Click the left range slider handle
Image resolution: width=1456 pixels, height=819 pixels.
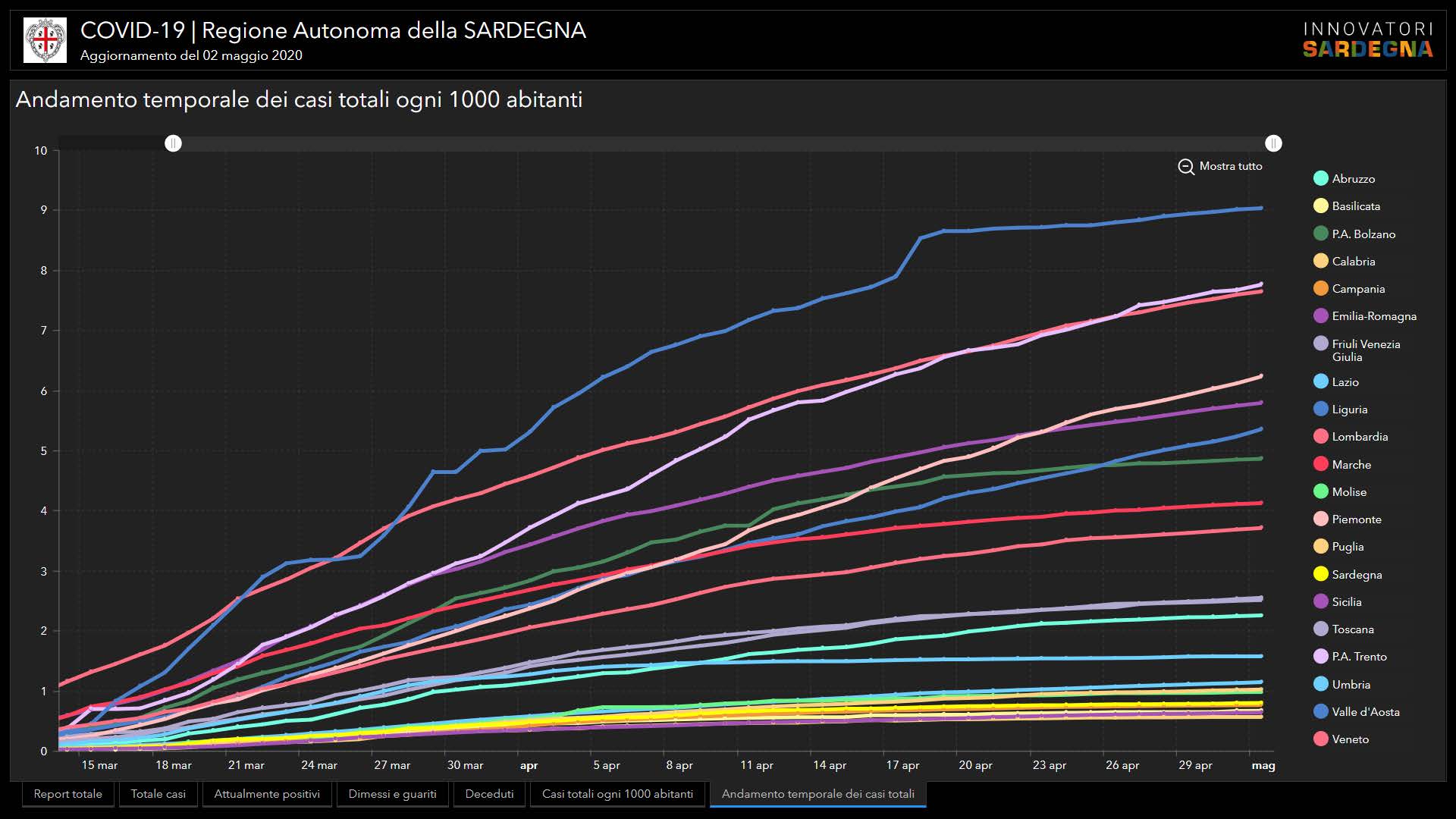[x=174, y=143]
